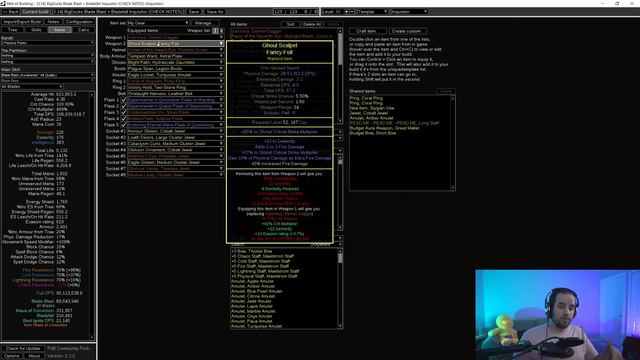This screenshot has height=360, width=640.
Task: Switch to the Tree tab
Action: coord(13,30)
